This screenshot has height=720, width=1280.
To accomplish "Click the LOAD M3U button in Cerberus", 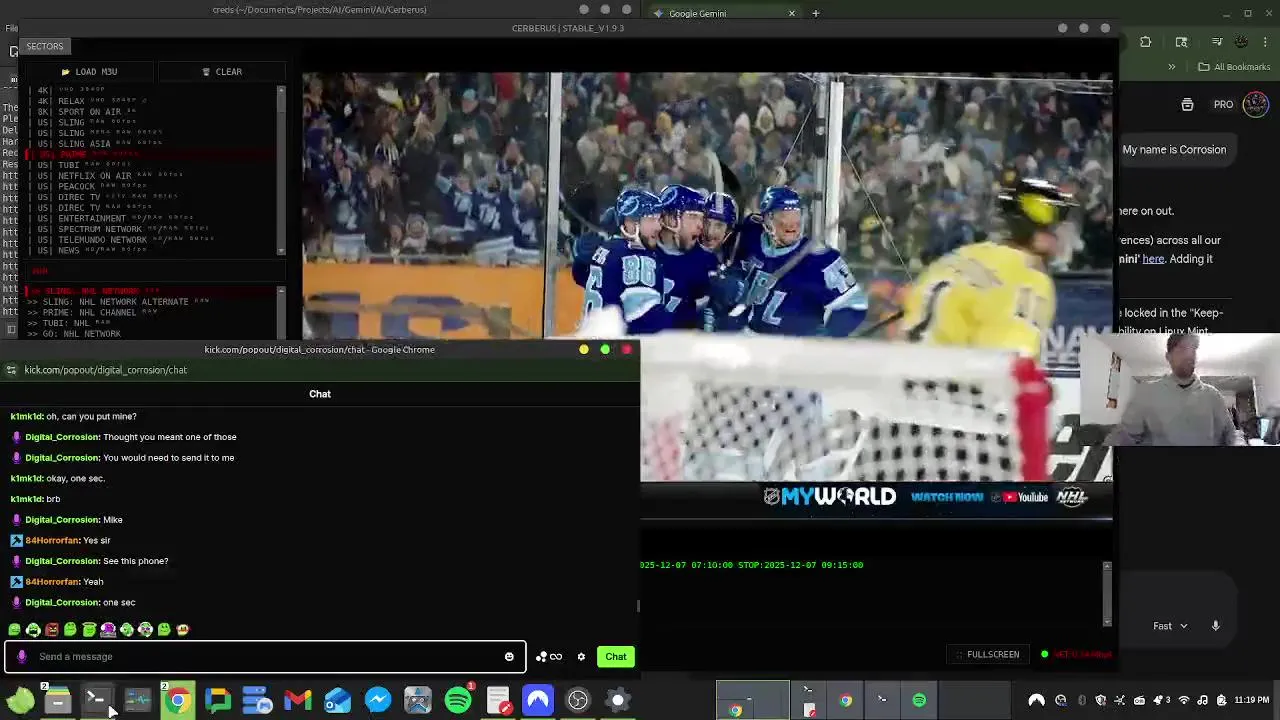I will [x=89, y=72].
